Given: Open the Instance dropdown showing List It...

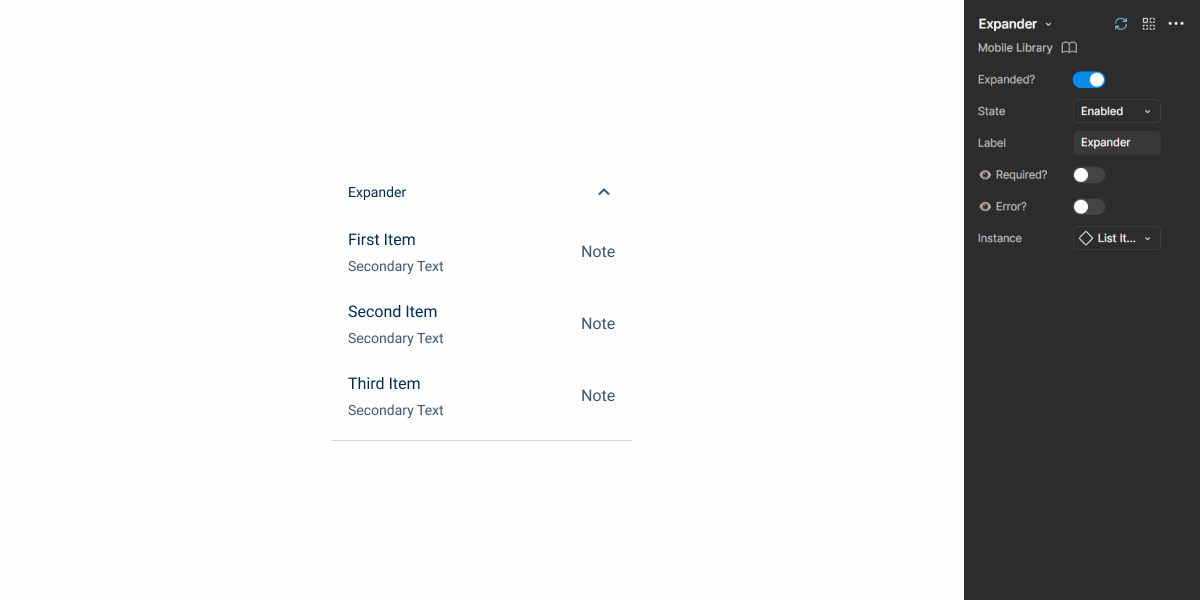Looking at the screenshot, I should point(1116,238).
